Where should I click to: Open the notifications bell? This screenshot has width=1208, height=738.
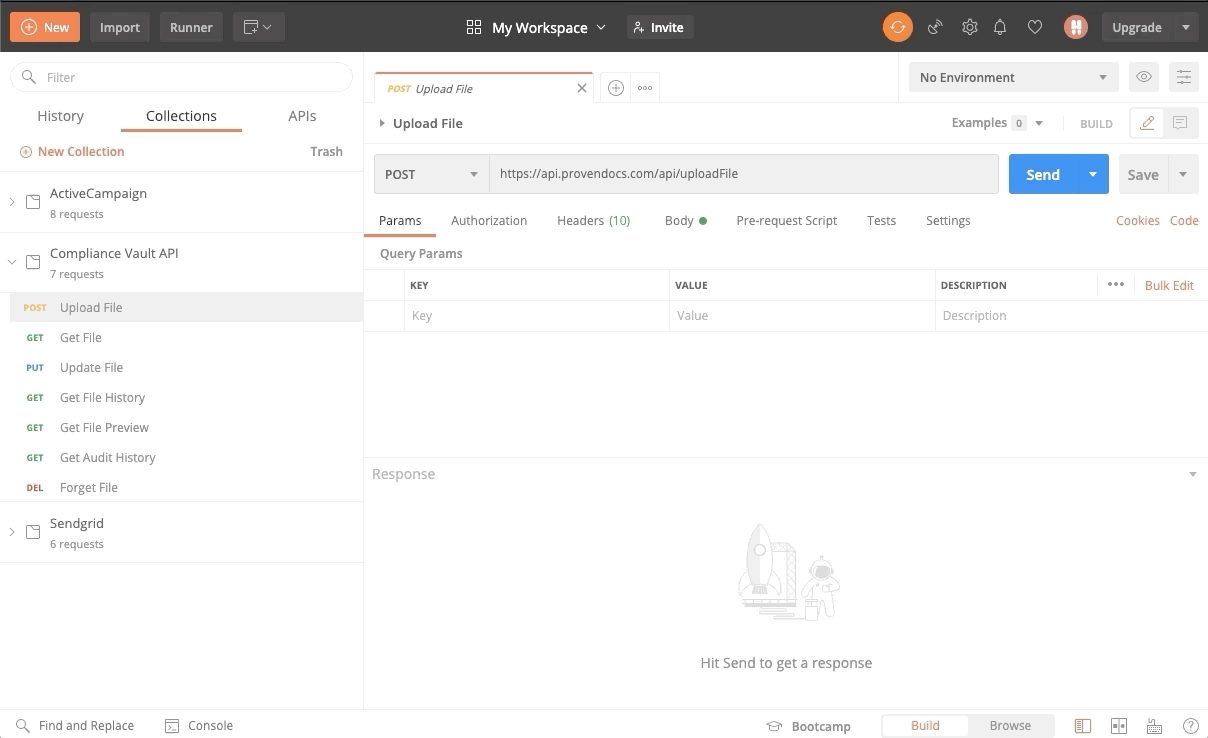1000,27
